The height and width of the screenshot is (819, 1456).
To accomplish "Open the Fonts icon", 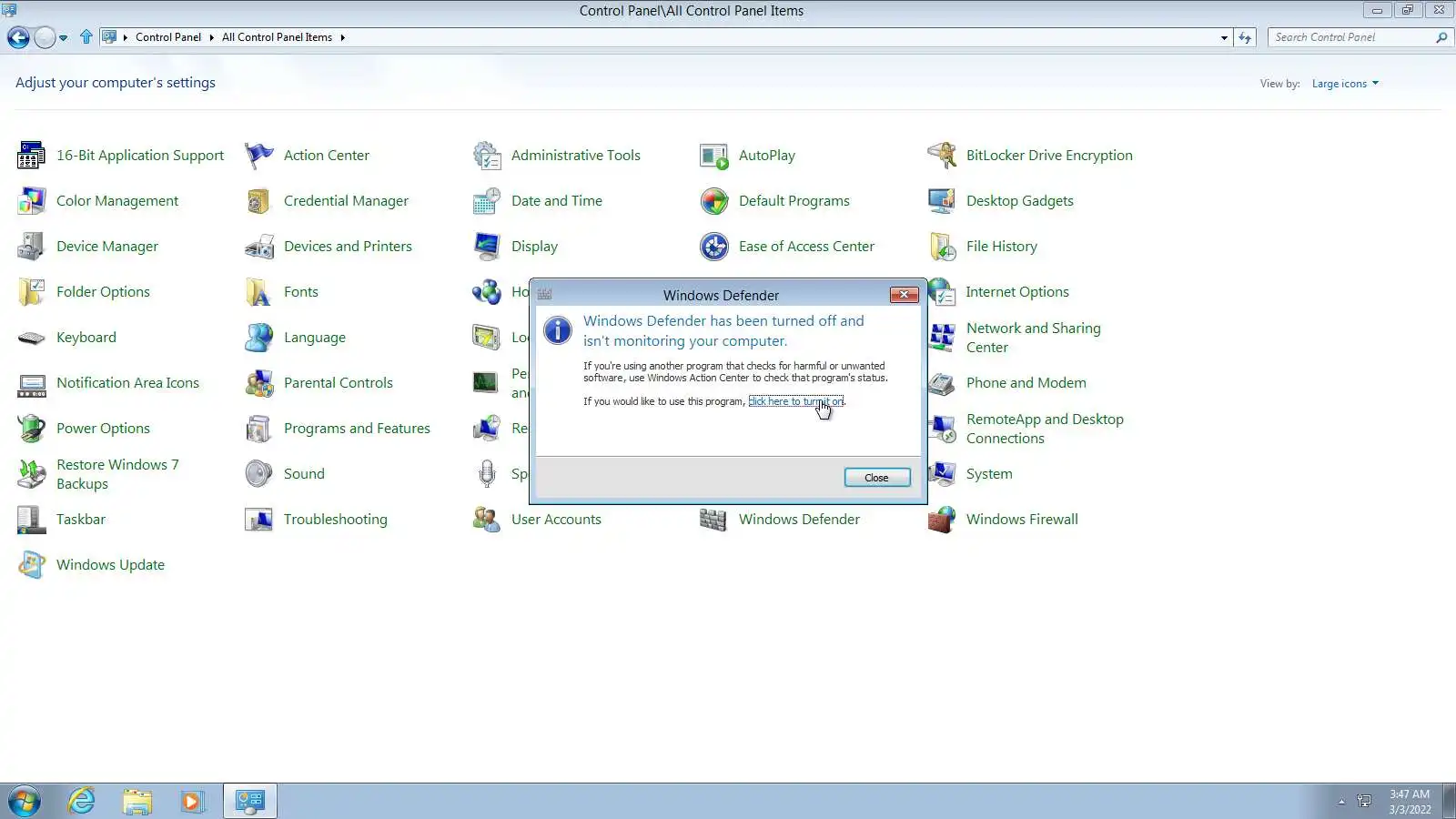I will 258,292.
